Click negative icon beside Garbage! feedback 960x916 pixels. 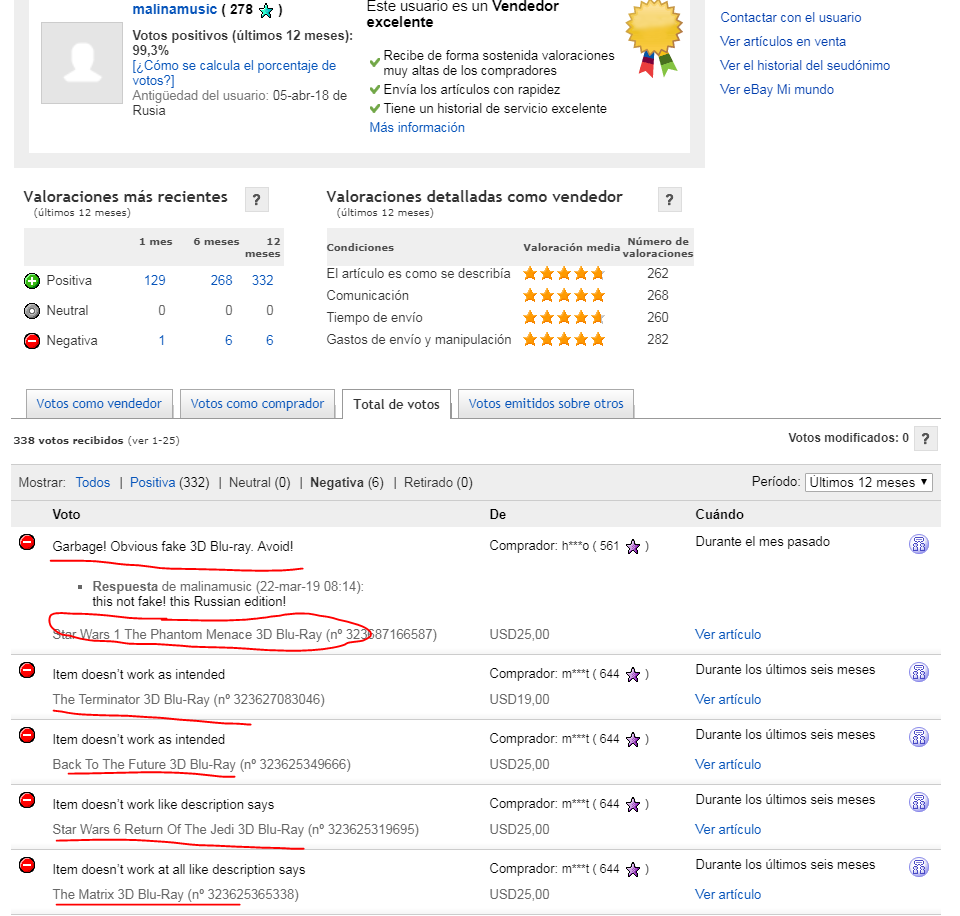tap(27, 542)
